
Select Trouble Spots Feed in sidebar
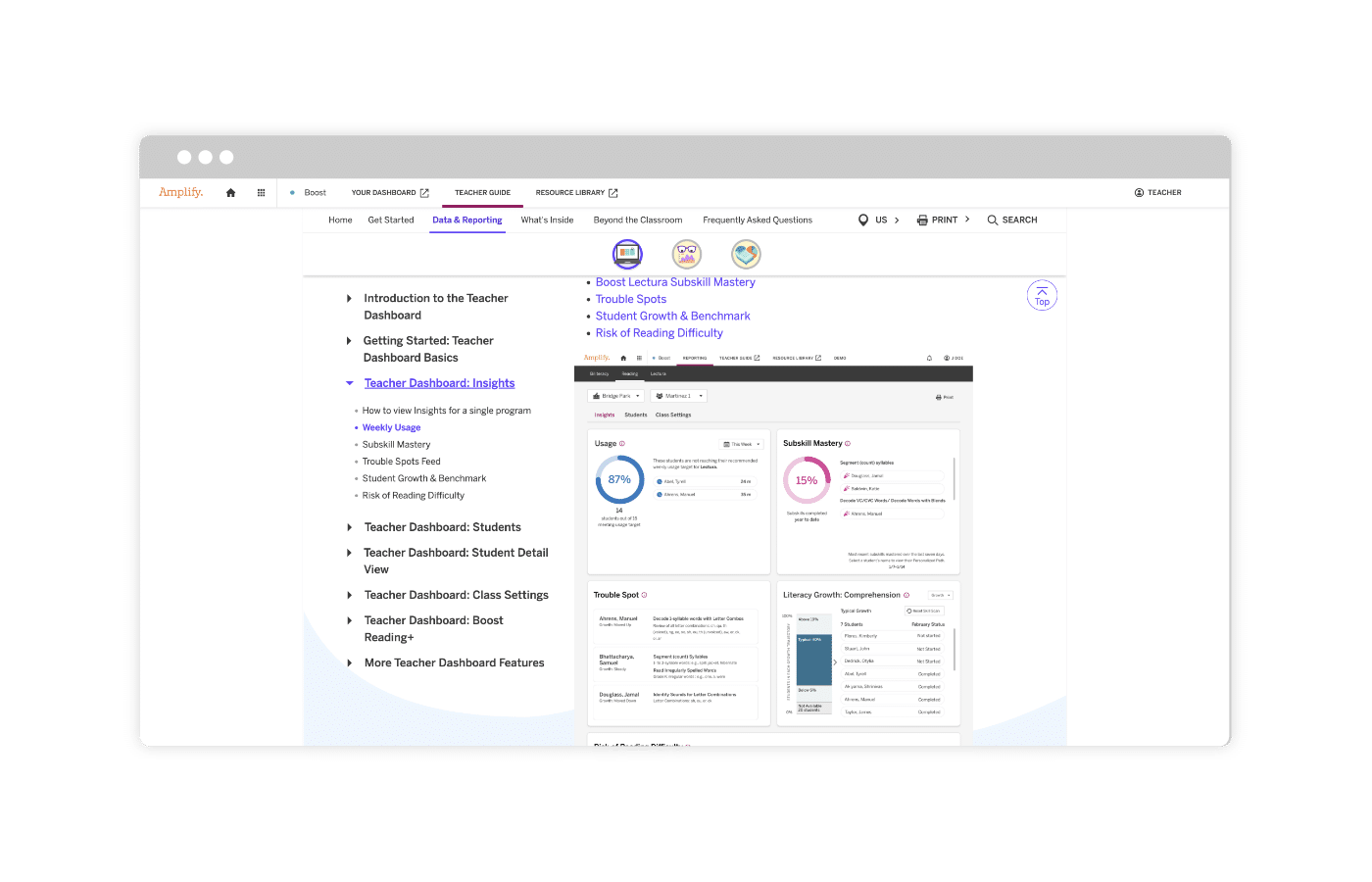click(402, 462)
